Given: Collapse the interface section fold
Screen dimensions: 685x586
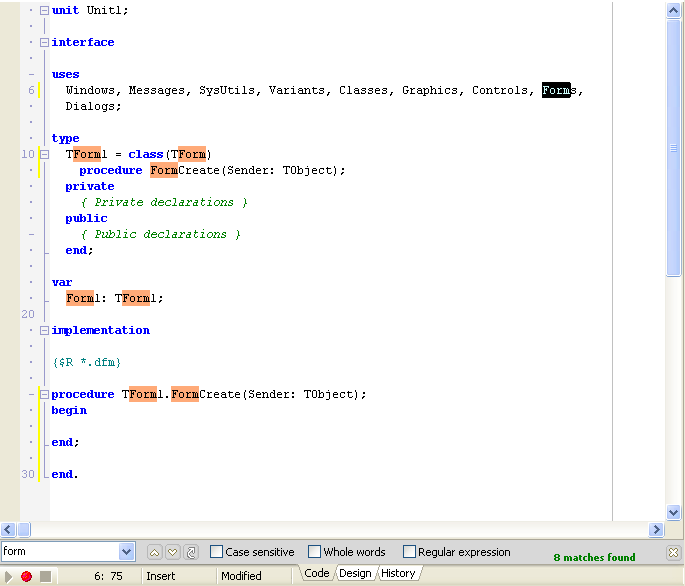Looking at the screenshot, I should pyautogui.click(x=44, y=42).
